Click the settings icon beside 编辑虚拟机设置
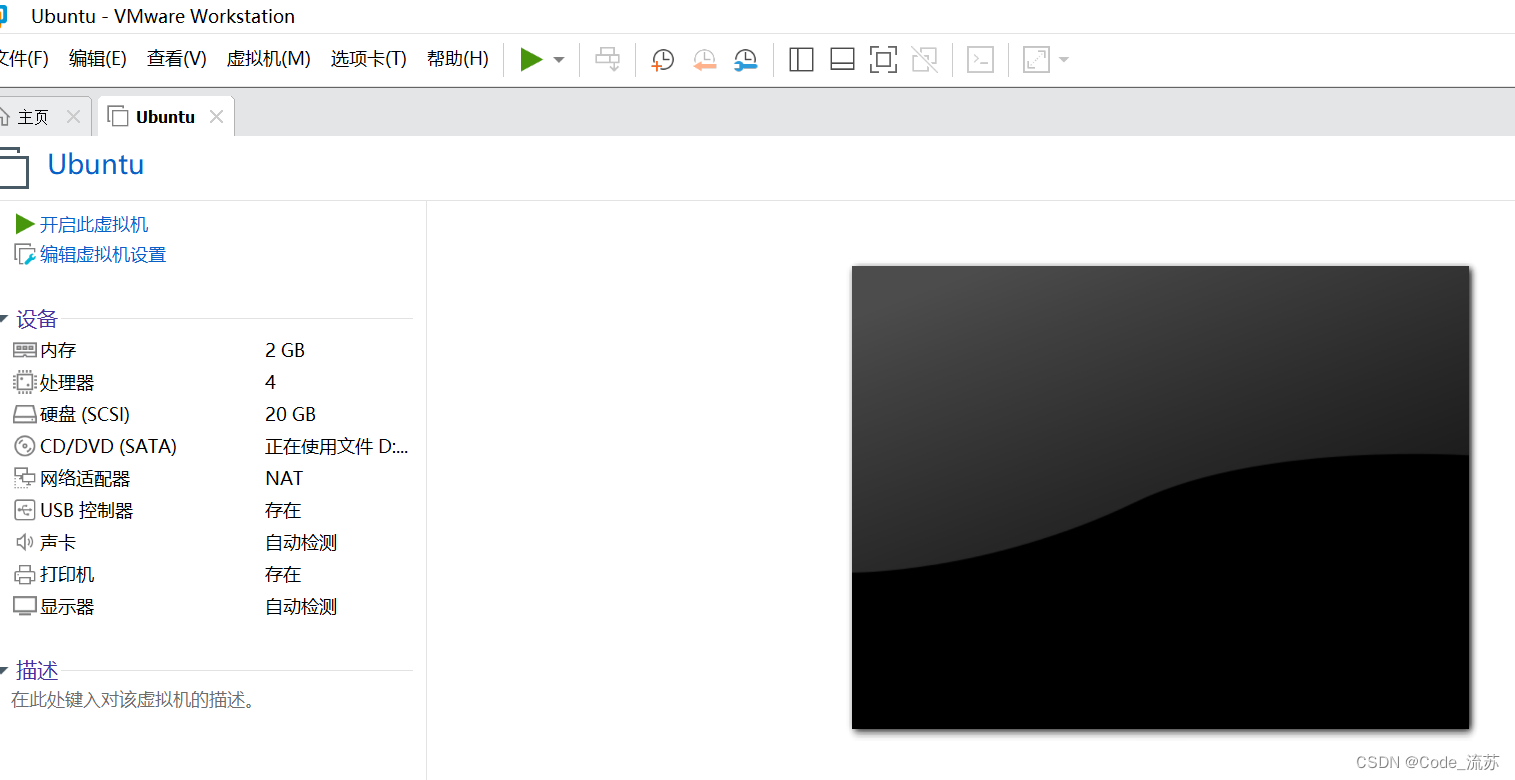This screenshot has width=1515, height=780. (25, 255)
